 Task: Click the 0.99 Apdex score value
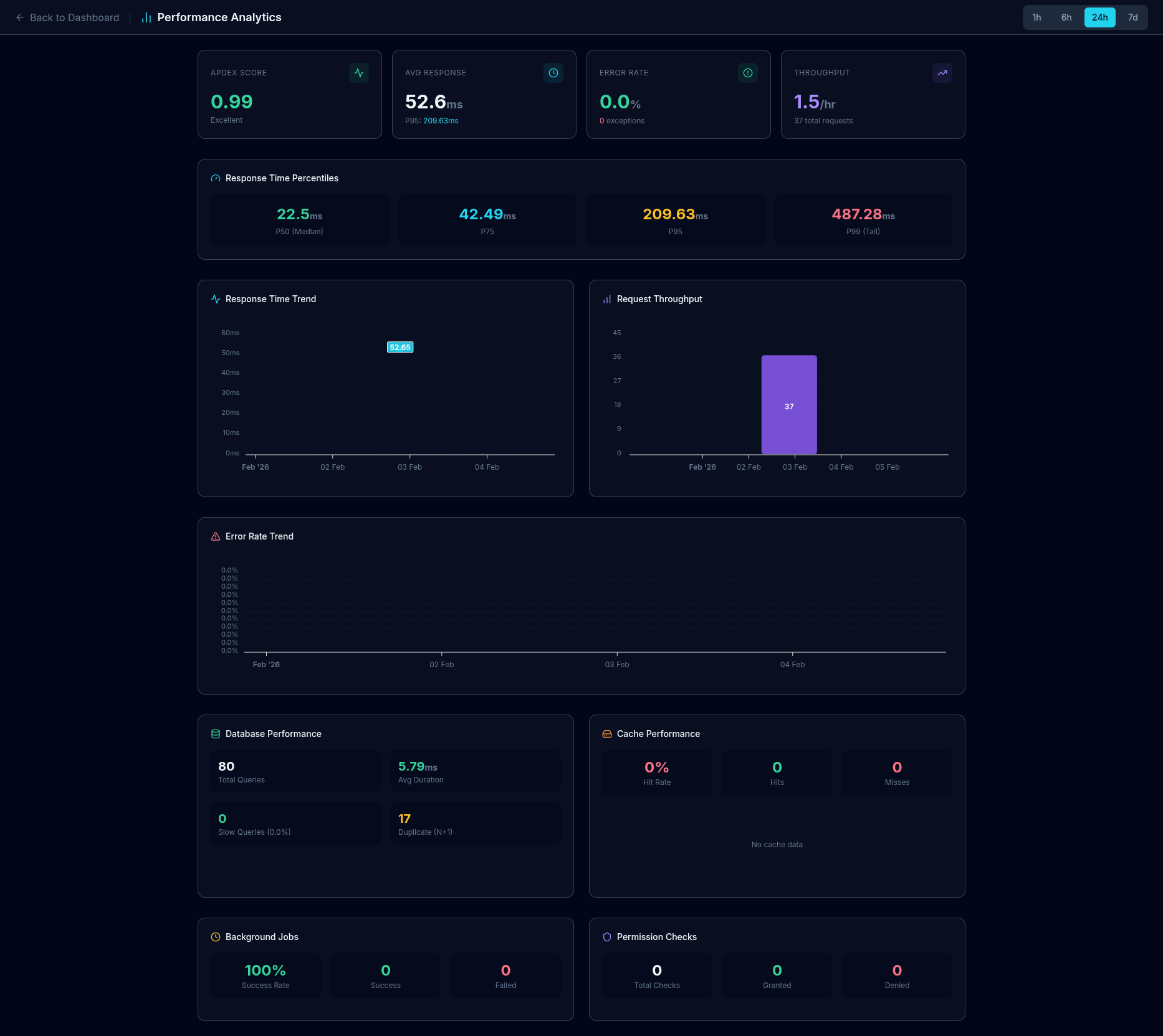pos(232,102)
